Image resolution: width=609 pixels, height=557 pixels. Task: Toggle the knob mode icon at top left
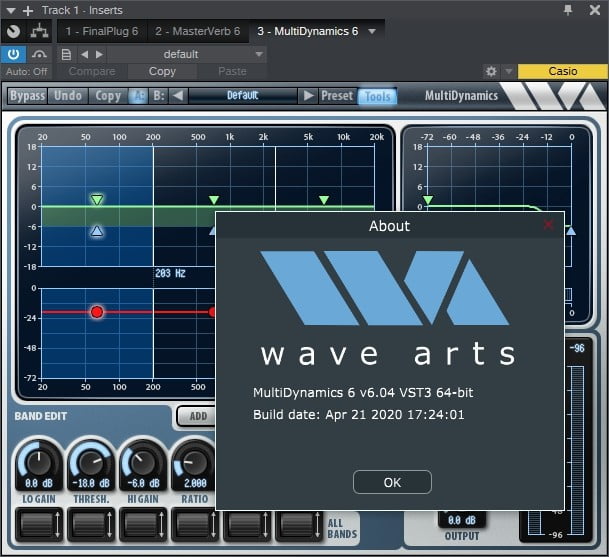point(14,31)
